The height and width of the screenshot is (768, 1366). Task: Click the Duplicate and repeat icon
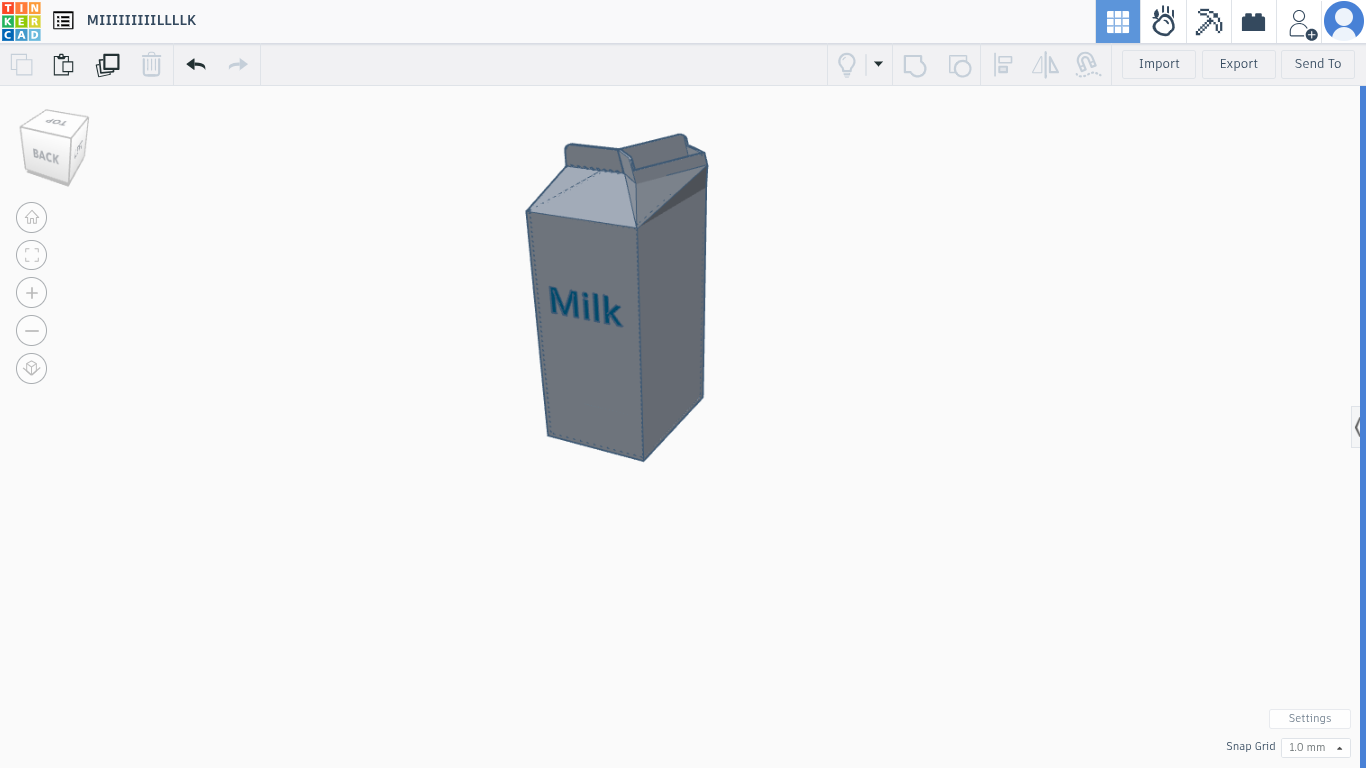107,65
